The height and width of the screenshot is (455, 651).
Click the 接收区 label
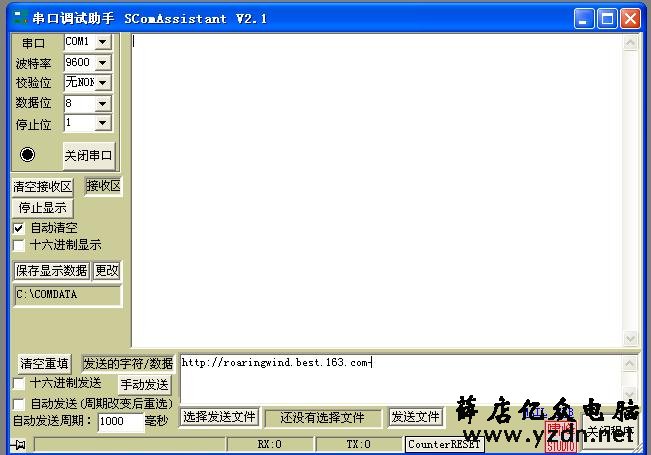[x=103, y=186]
